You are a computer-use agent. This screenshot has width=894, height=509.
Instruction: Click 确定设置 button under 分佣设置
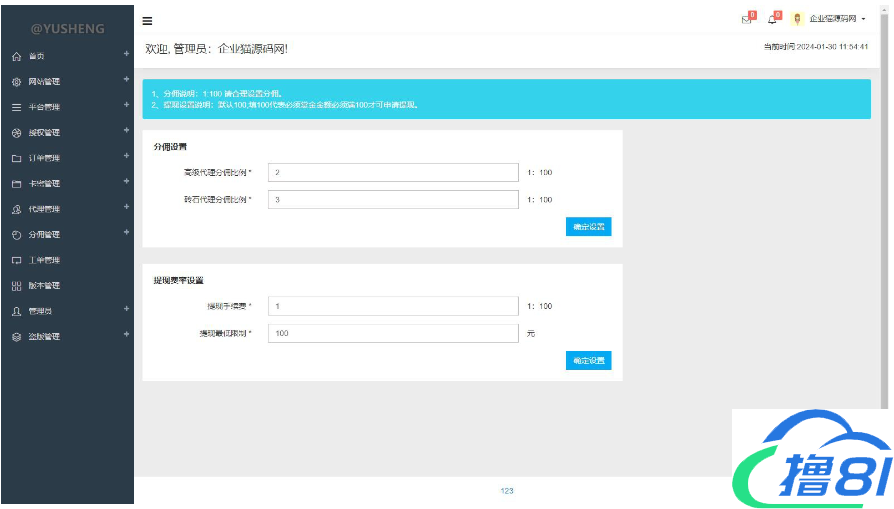pyautogui.click(x=588, y=227)
